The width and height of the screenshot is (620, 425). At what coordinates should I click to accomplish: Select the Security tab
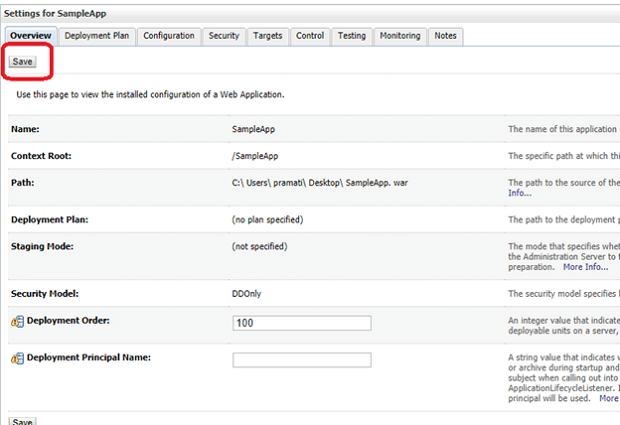223,36
